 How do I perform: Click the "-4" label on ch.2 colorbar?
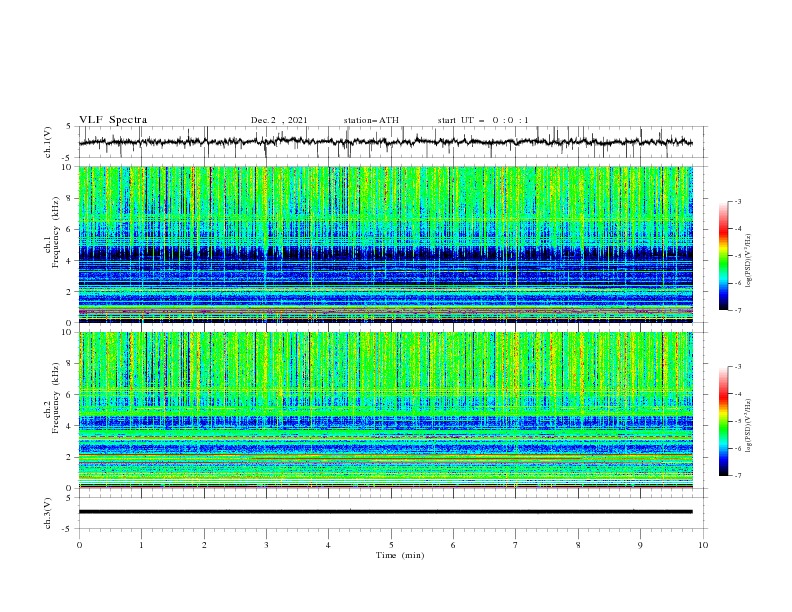coord(738,394)
